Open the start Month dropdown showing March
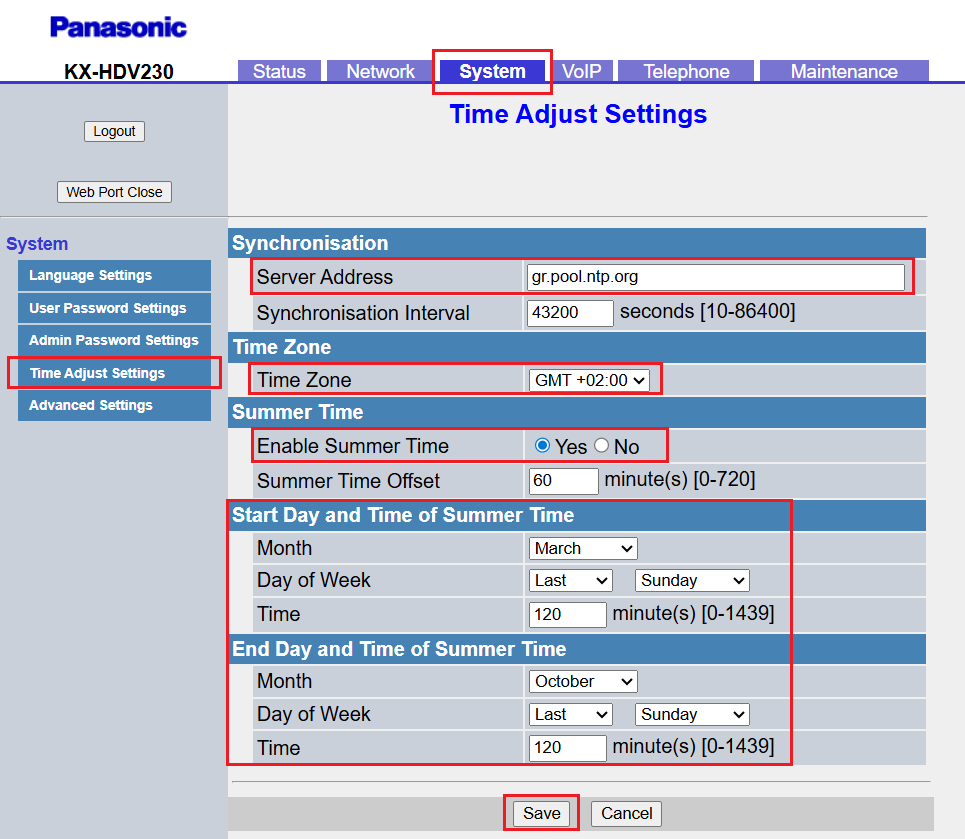The height and width of the screenshot is (839, 965). pos(583,548)
